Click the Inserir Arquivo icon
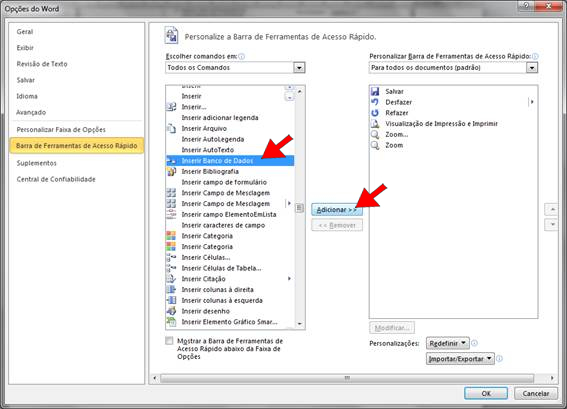The image size is (567, 409). pyautogui.click(x=171, y=128)
